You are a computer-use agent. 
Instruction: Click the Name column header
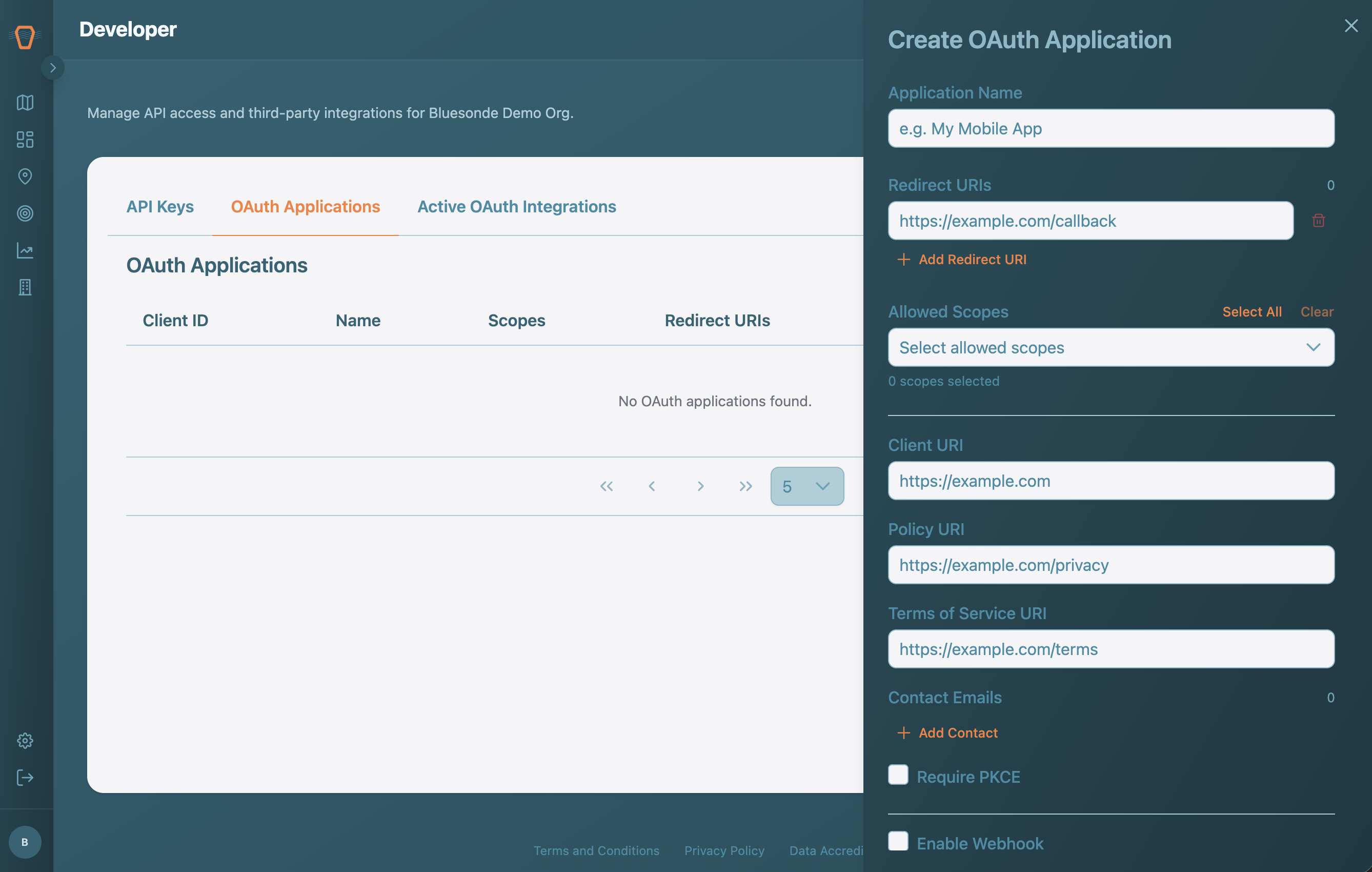[358, 320]
